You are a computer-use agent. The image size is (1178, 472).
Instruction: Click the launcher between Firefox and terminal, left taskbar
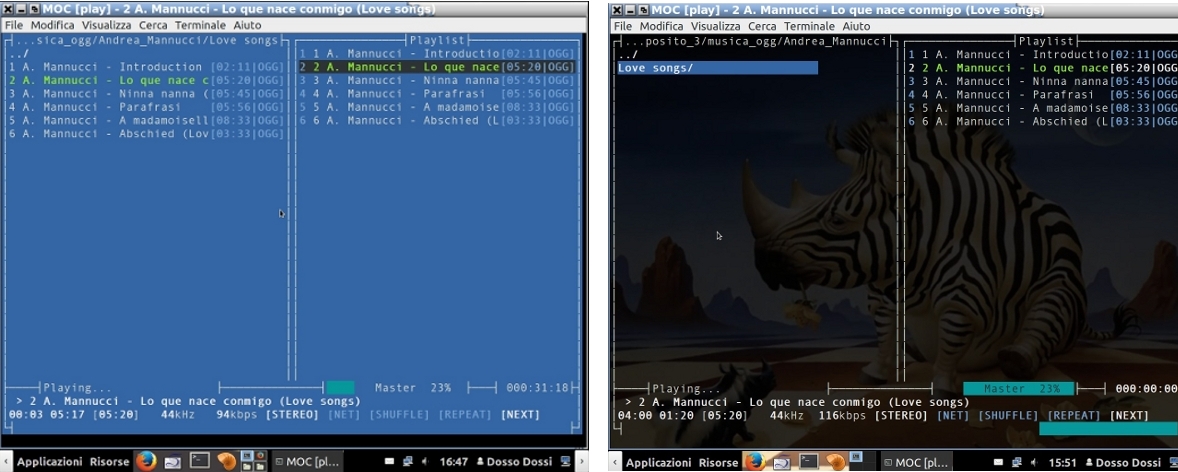173,461
